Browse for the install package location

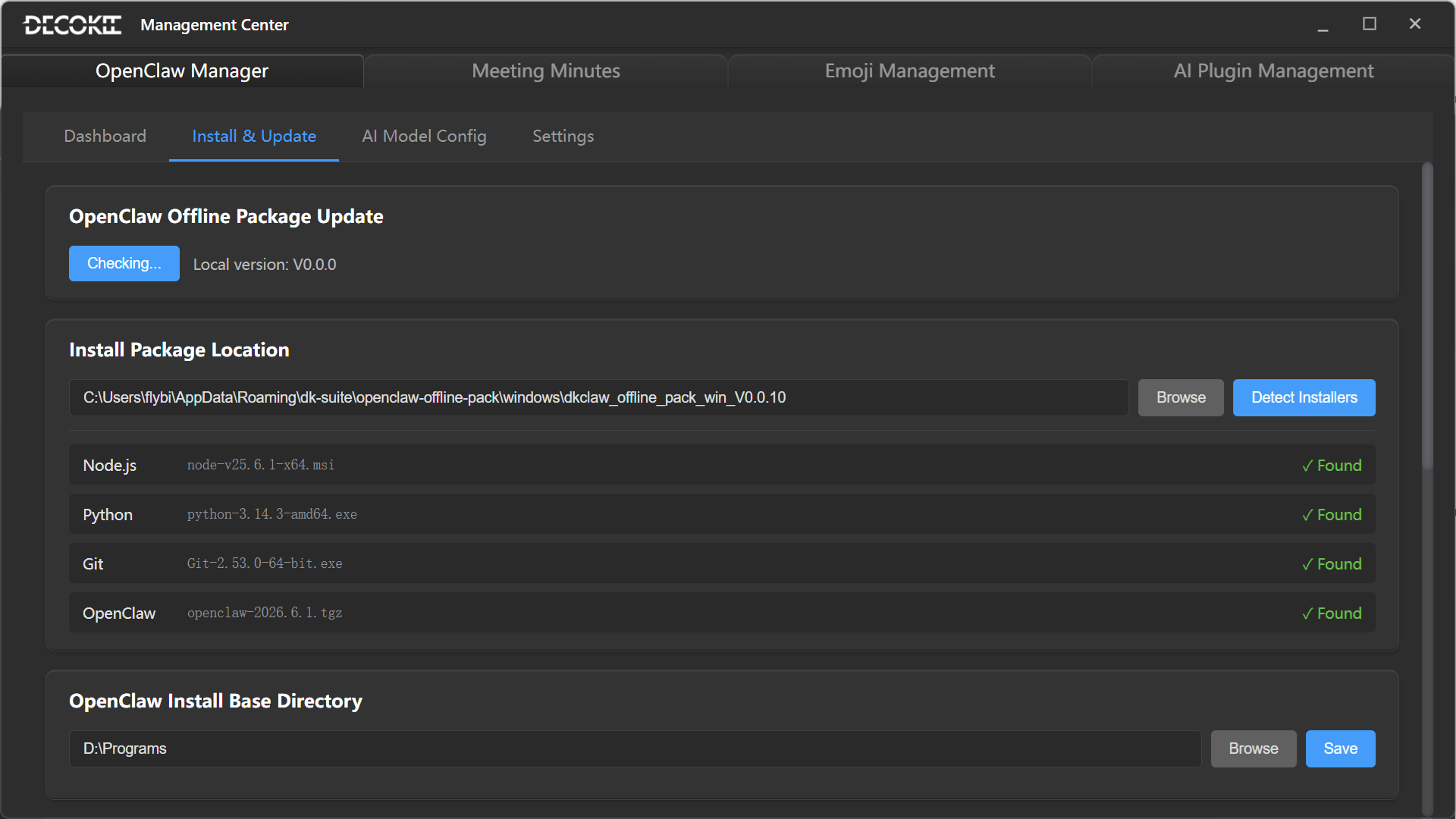point(1181,397)
